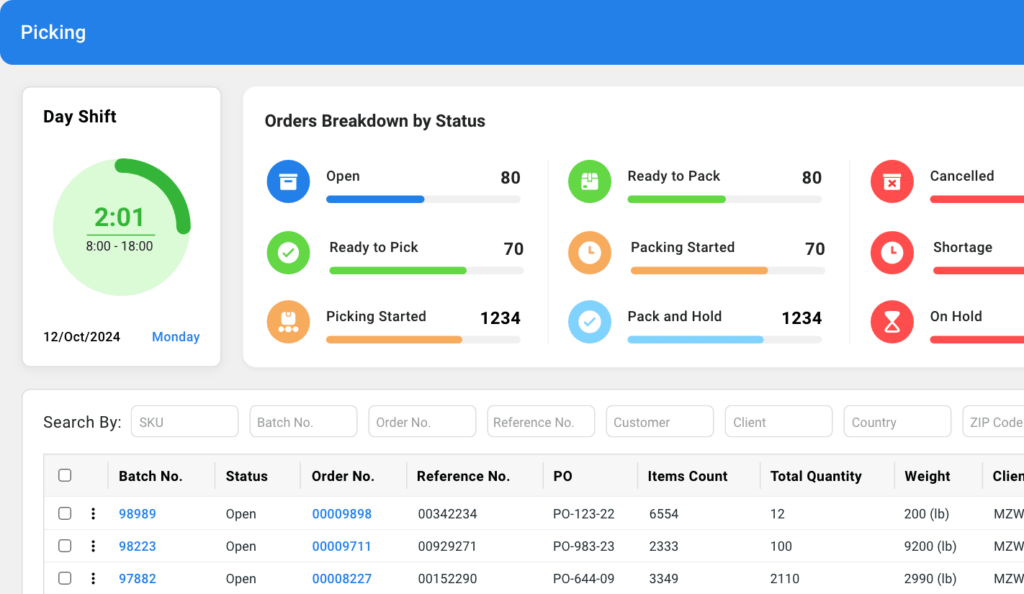Click reference number 00342234

(447, 514)
